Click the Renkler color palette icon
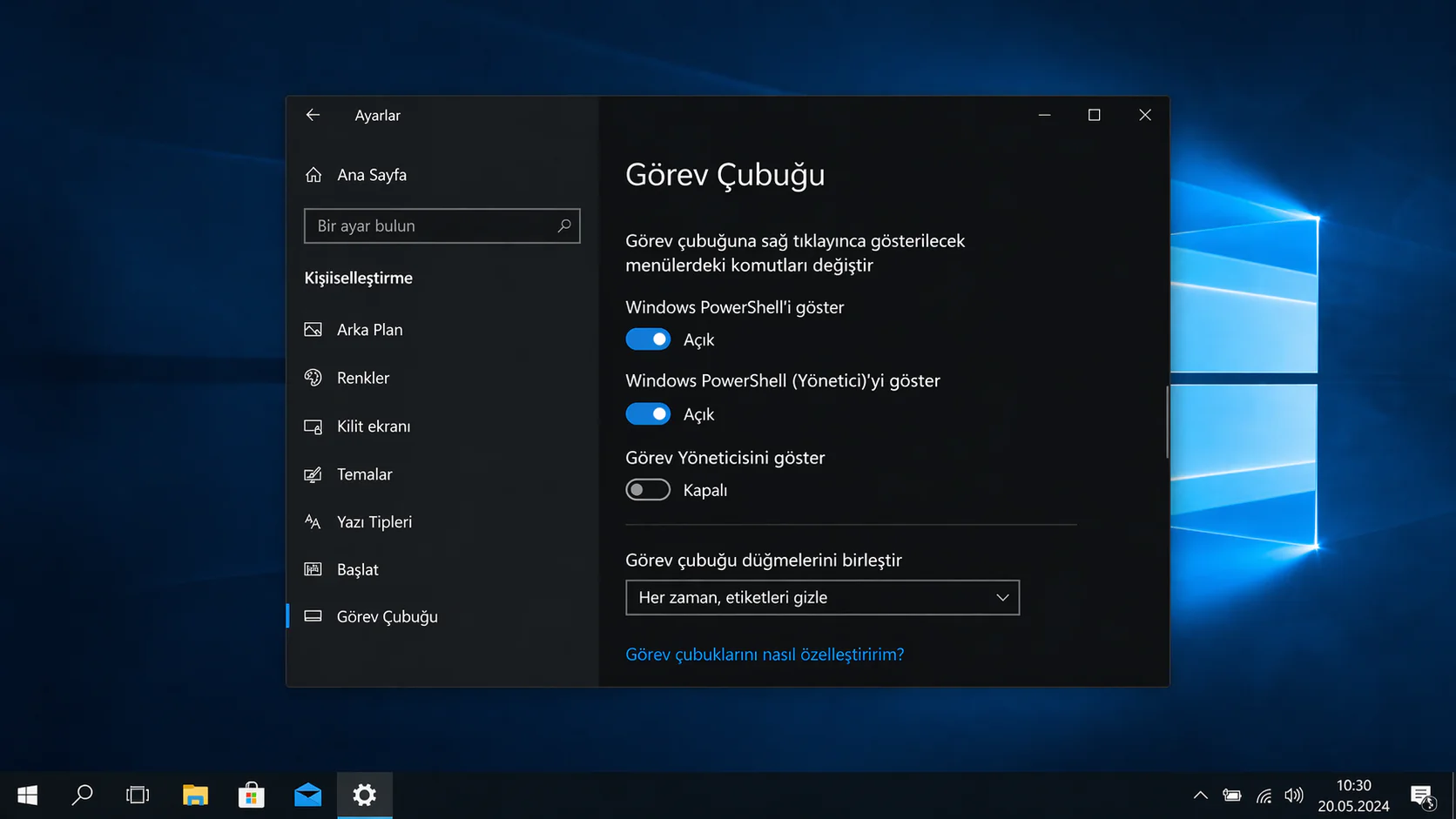This screenshot has height=819, width=1456. 313,378
